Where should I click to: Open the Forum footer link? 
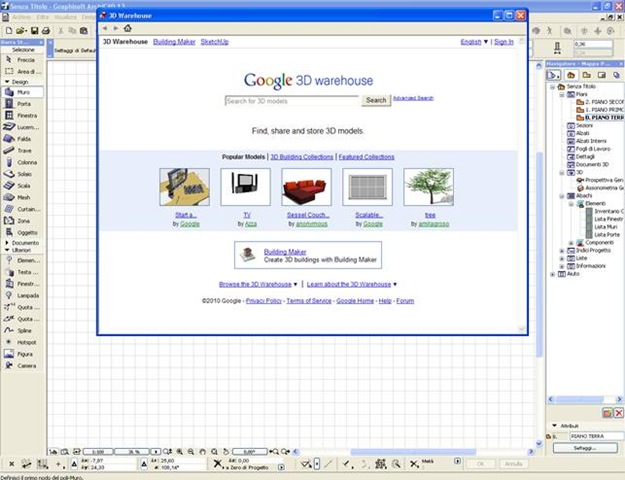[x=405, y=301]
